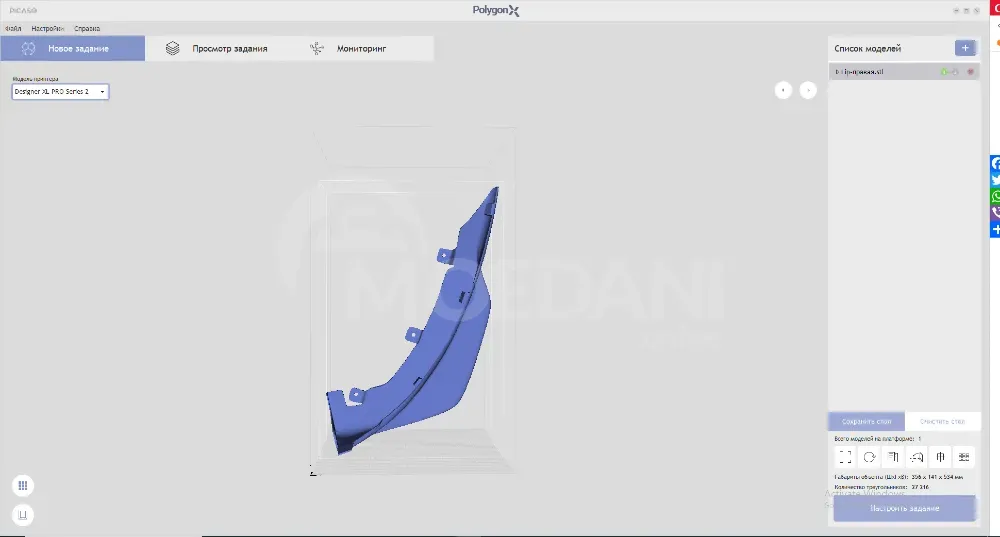This screenshot has height=537, width=1000.
Task: Open the printer model dropdown
Action: [x=60, y=92]
